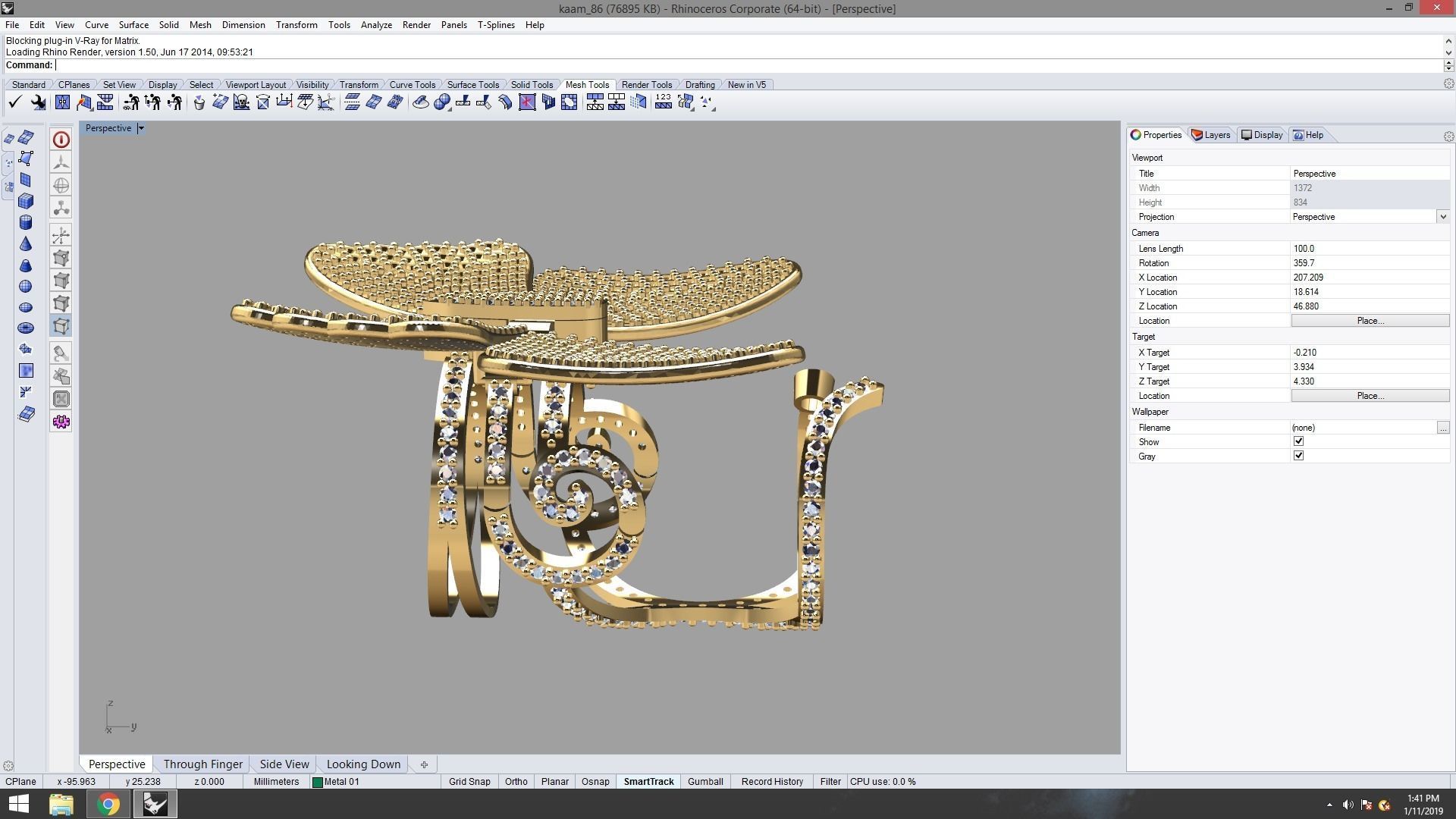Screen dimensions: 1456x819
Task: Toggle Wallpaper Show checkbox
Action: pyautogui.click(x=1298, y=441)
